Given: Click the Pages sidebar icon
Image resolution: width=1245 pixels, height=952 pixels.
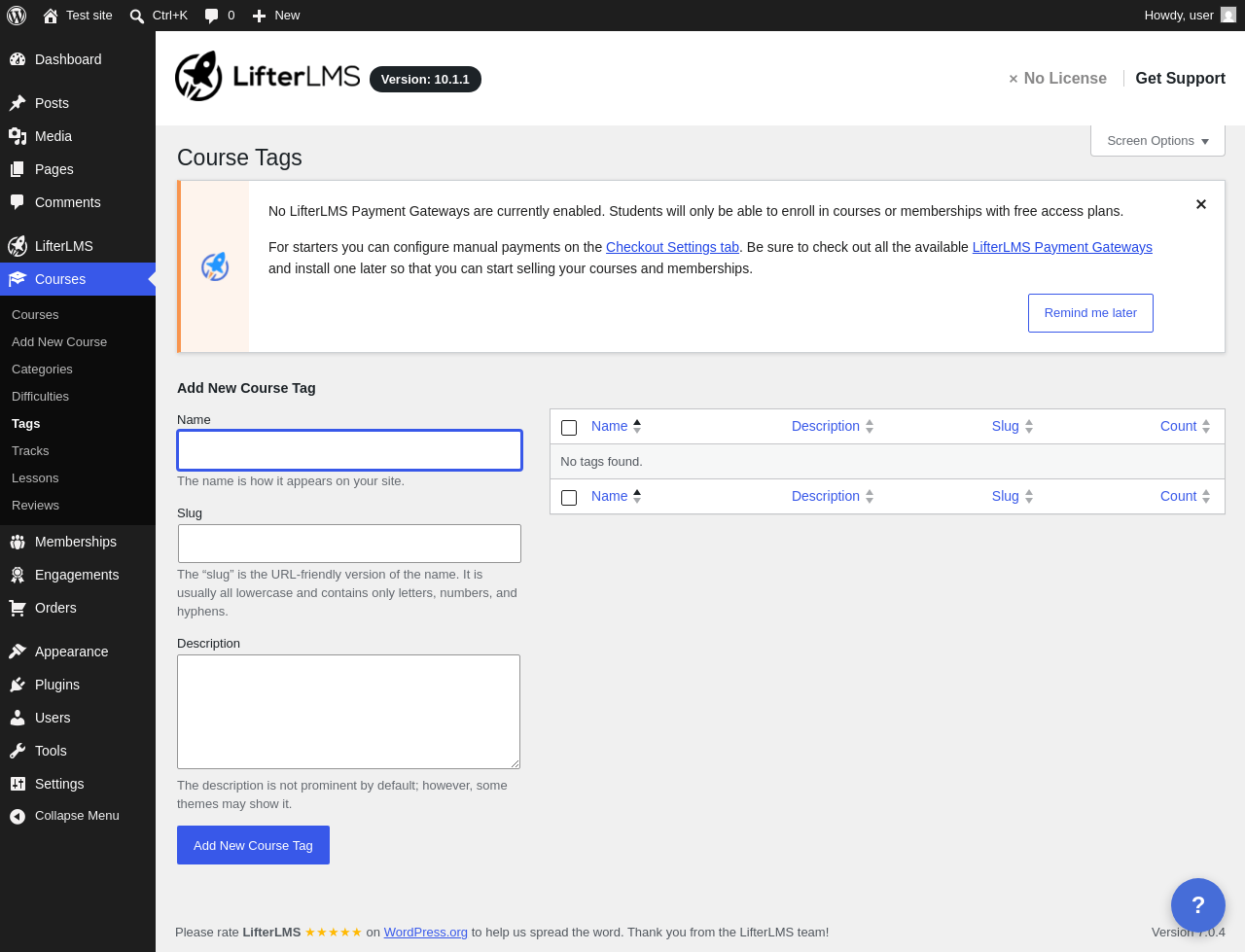Looking at the screenshot, I should click(x=18, y=169).
